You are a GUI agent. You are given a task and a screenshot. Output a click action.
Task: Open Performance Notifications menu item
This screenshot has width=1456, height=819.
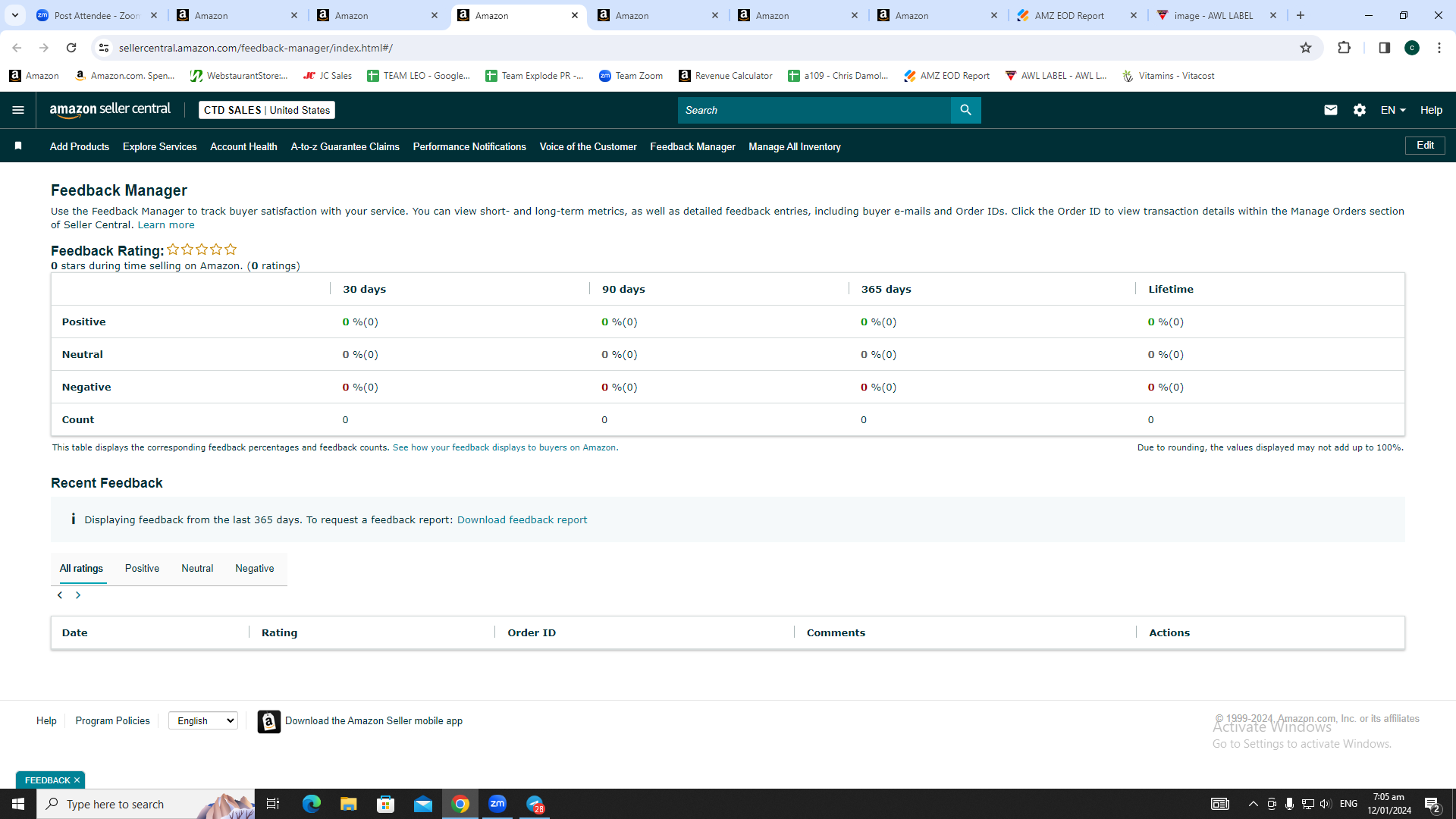point(469,146)
